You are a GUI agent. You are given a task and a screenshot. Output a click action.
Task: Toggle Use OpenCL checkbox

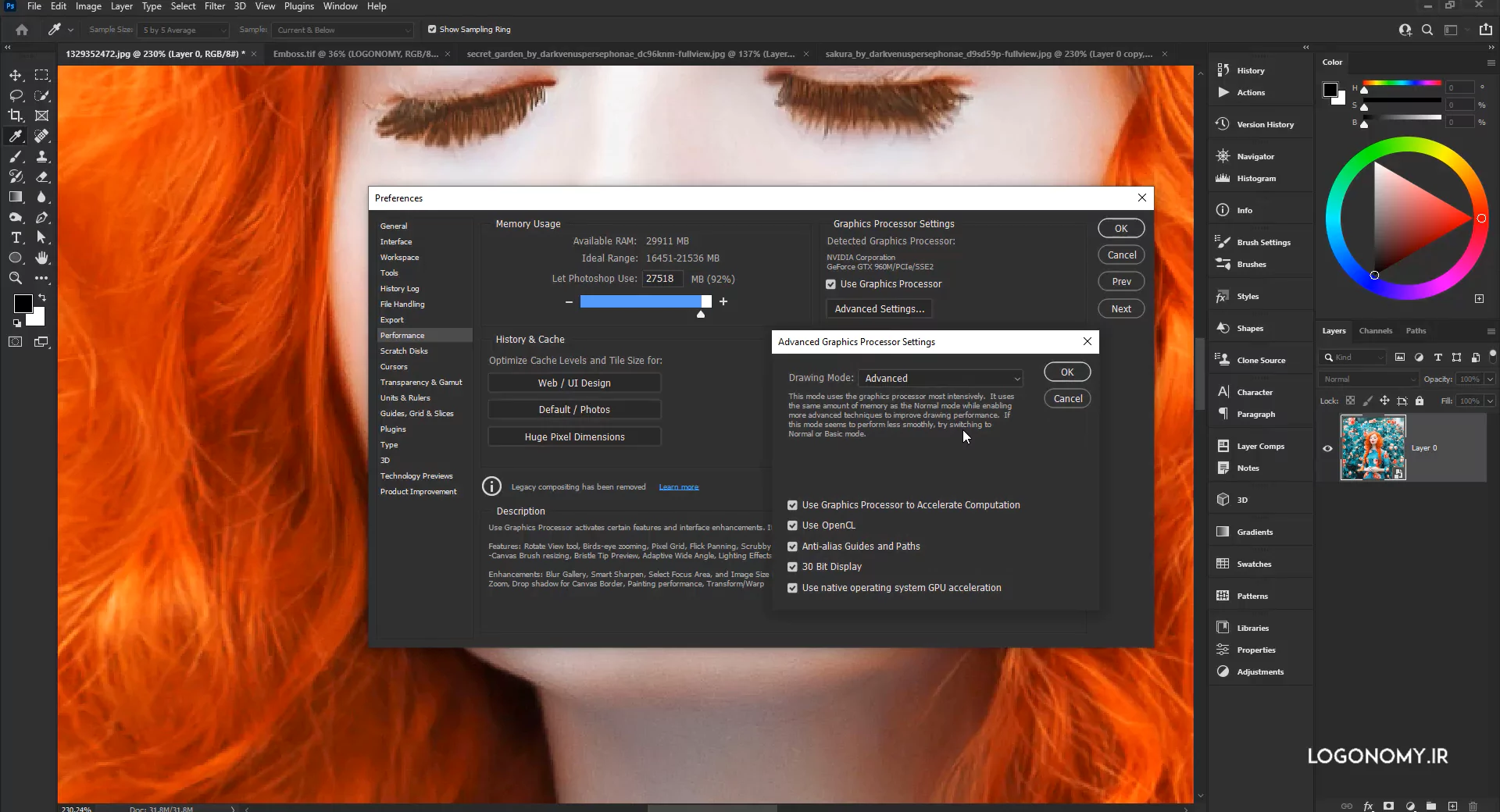(x=793, y=525)
